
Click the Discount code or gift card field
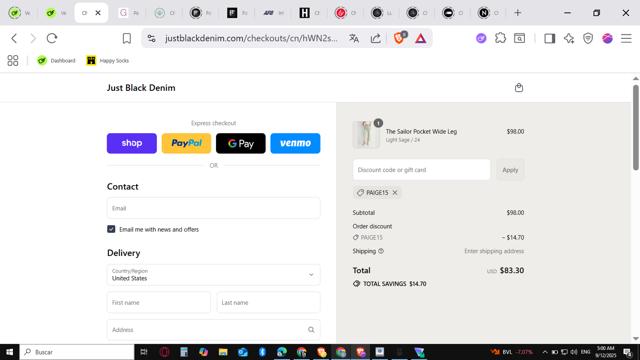(x=422, y=170)
